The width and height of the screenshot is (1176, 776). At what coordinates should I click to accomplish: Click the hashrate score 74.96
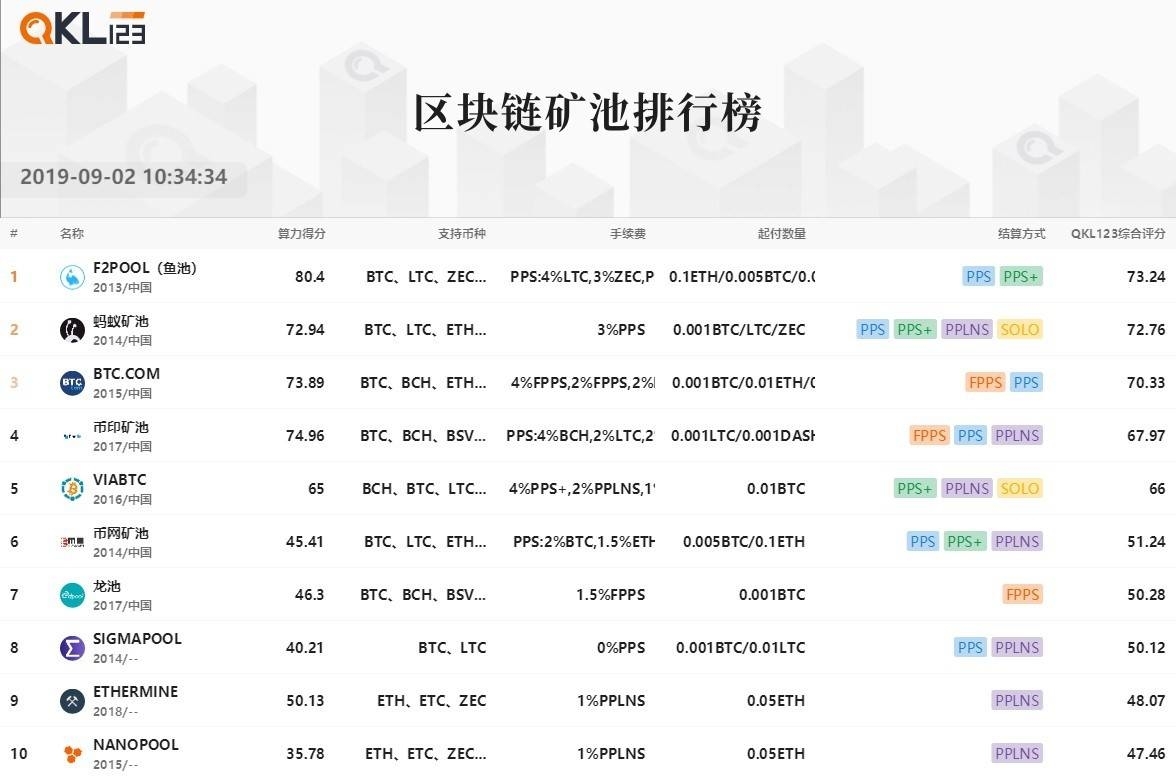point(305,436)
